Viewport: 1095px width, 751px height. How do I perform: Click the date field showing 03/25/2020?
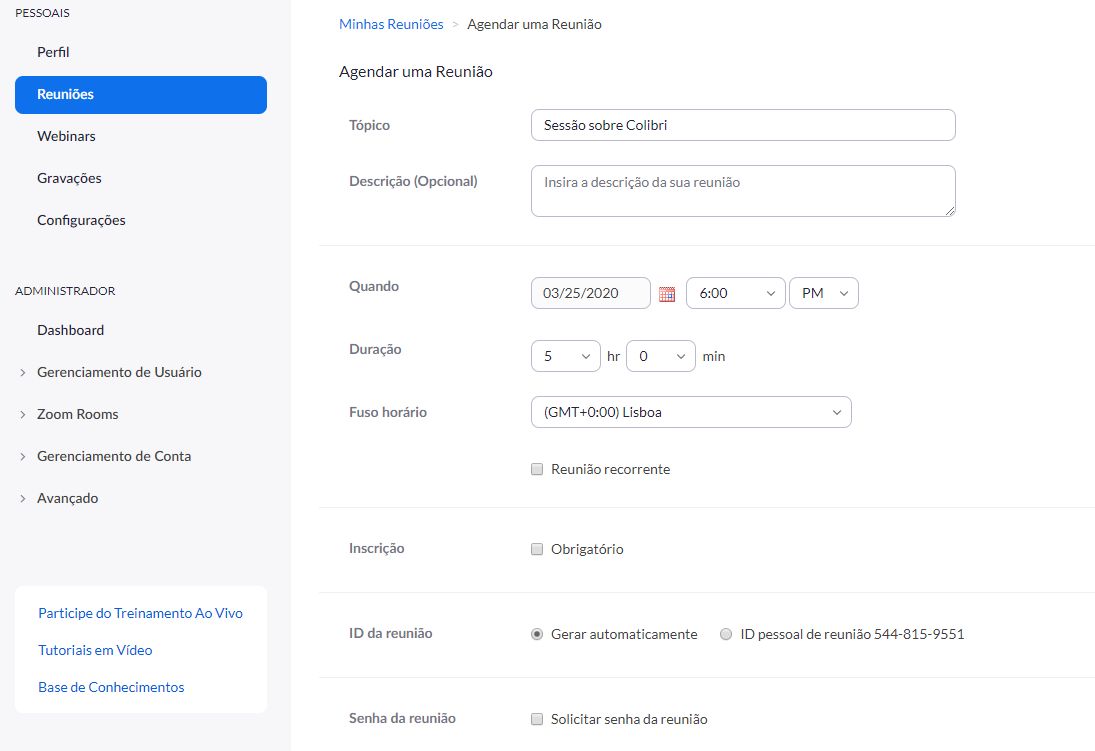pyautogui.click(x=590, y=293)
